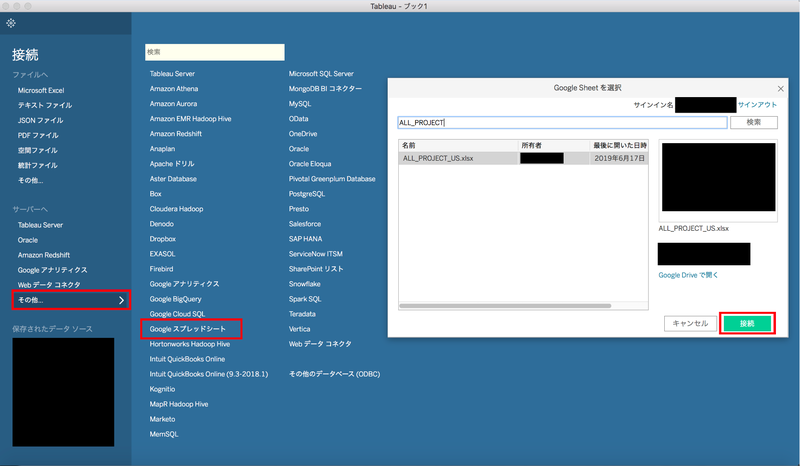Select その他のデータベース (ODBC)
This screenshot has height=466, width=800.
(334, 374)
